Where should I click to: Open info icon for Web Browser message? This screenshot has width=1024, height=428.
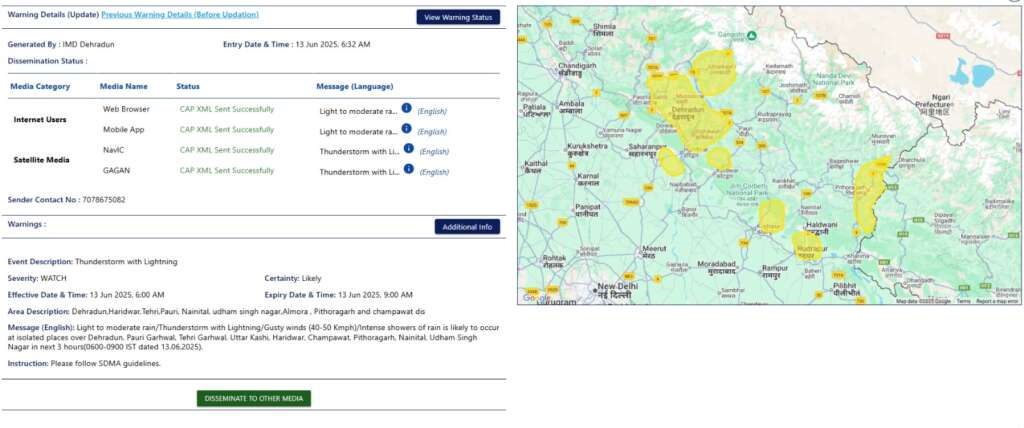pyautogui.click(x=406, y=108)
